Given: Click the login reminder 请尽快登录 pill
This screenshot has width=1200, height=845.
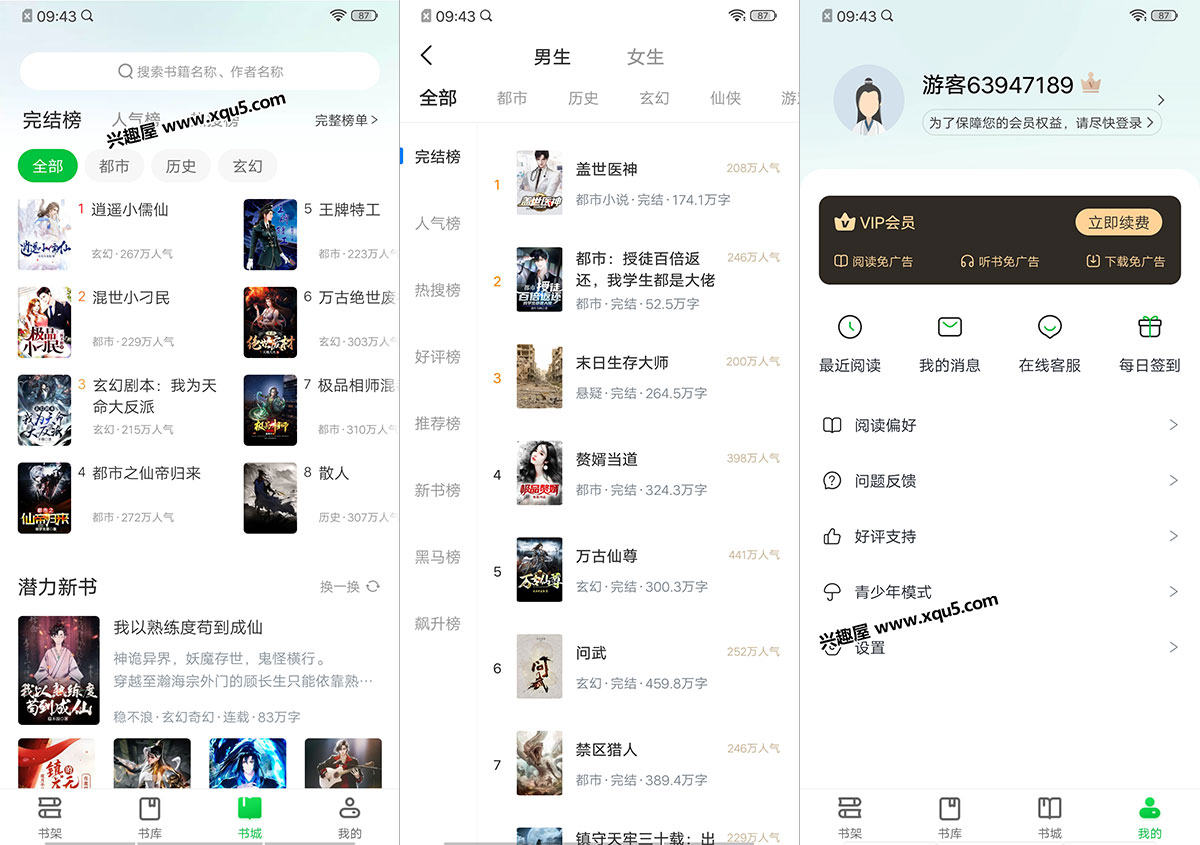Looking at the screenshot, I should click(1042, 123).
